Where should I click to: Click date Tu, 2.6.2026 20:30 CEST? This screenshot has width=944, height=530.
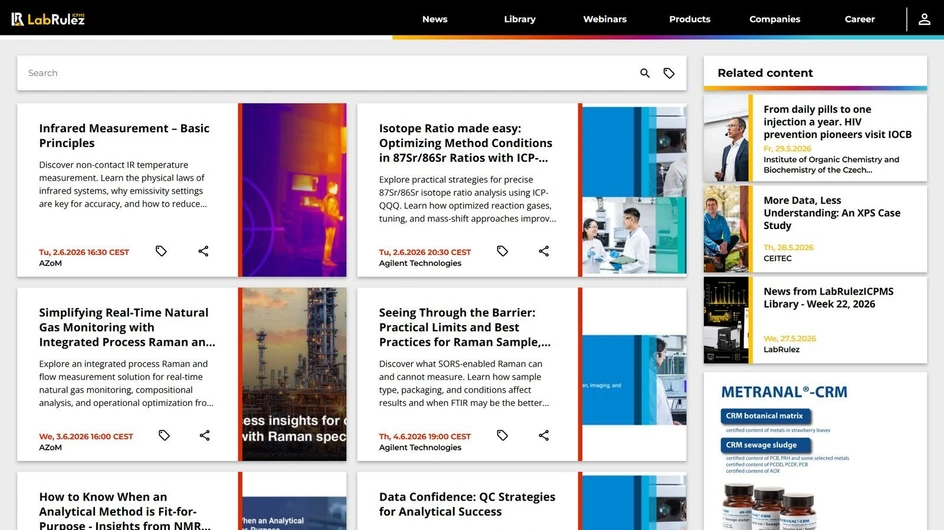point(425,252)
